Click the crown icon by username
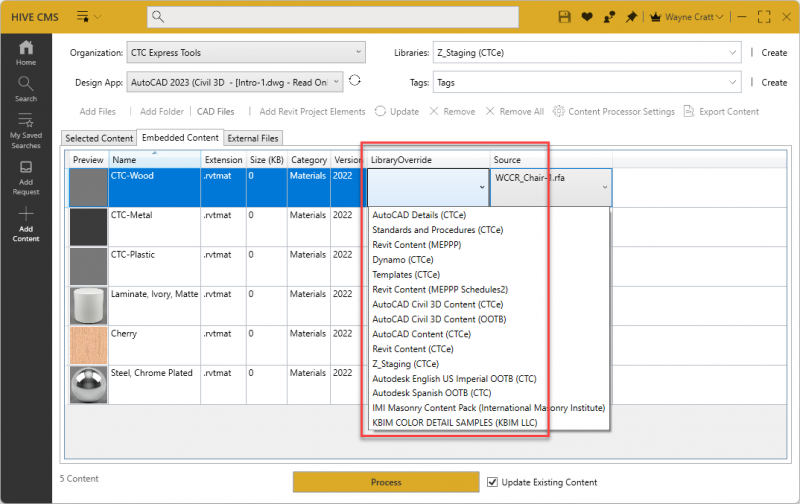 [x=656, y=17]
